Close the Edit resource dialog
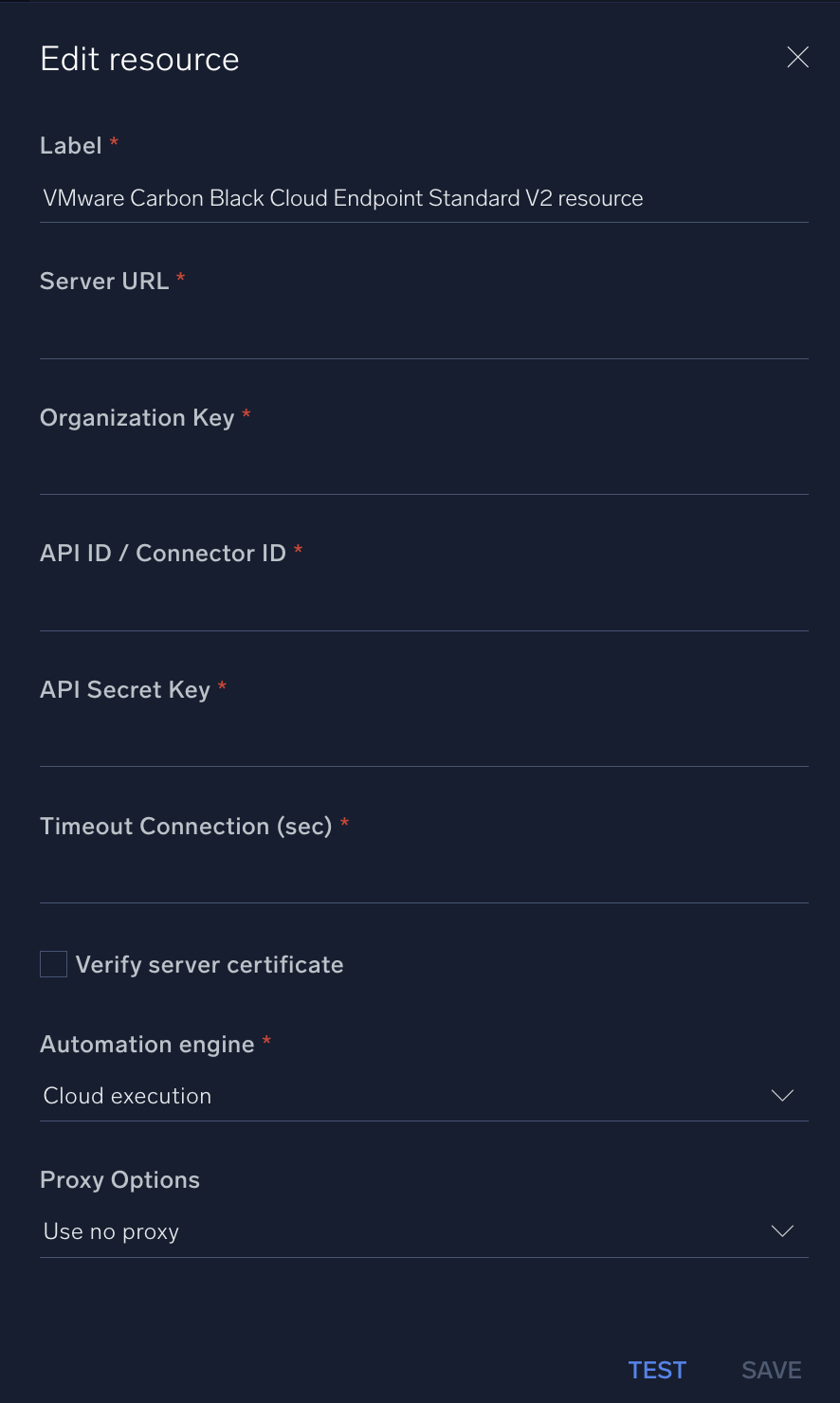This screenshot has width=840, height=1403. click(x=797, y=57)
